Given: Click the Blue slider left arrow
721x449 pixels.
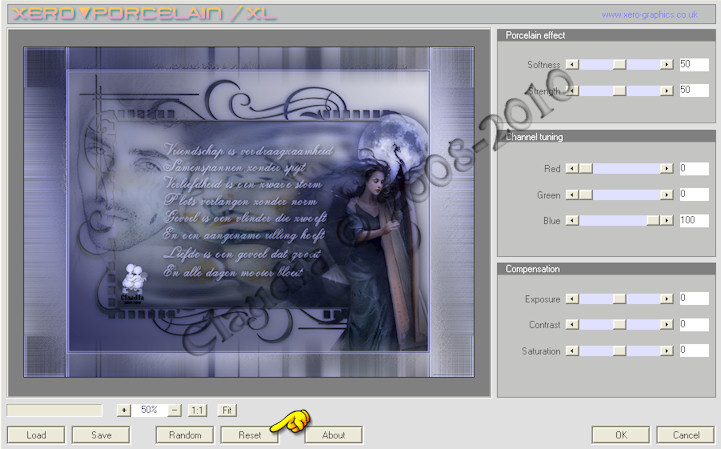Looking at the screenshot, I should 572,220.
